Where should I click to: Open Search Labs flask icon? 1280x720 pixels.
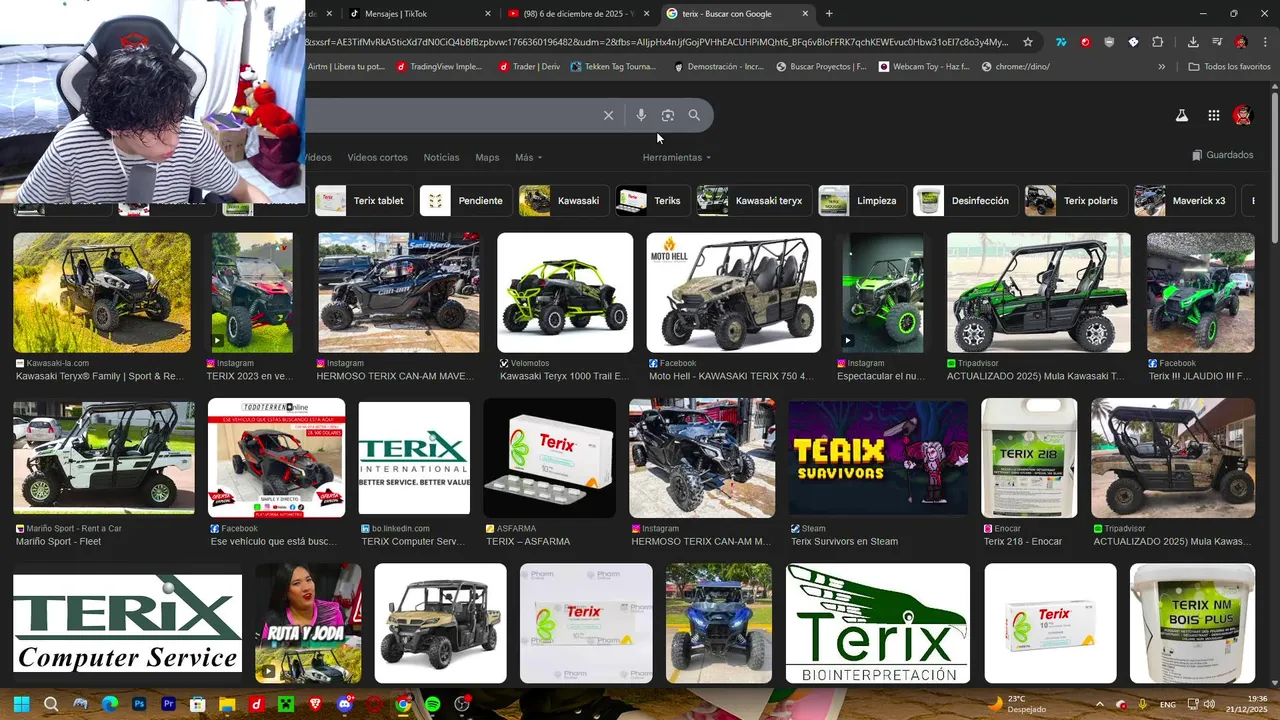(x=1181, y=115)
